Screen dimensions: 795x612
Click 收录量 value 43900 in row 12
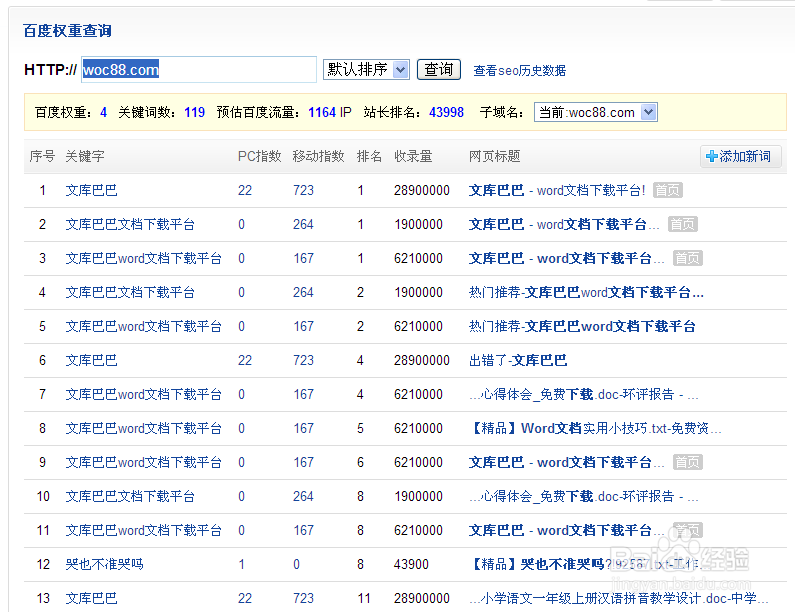coord(411,564)
